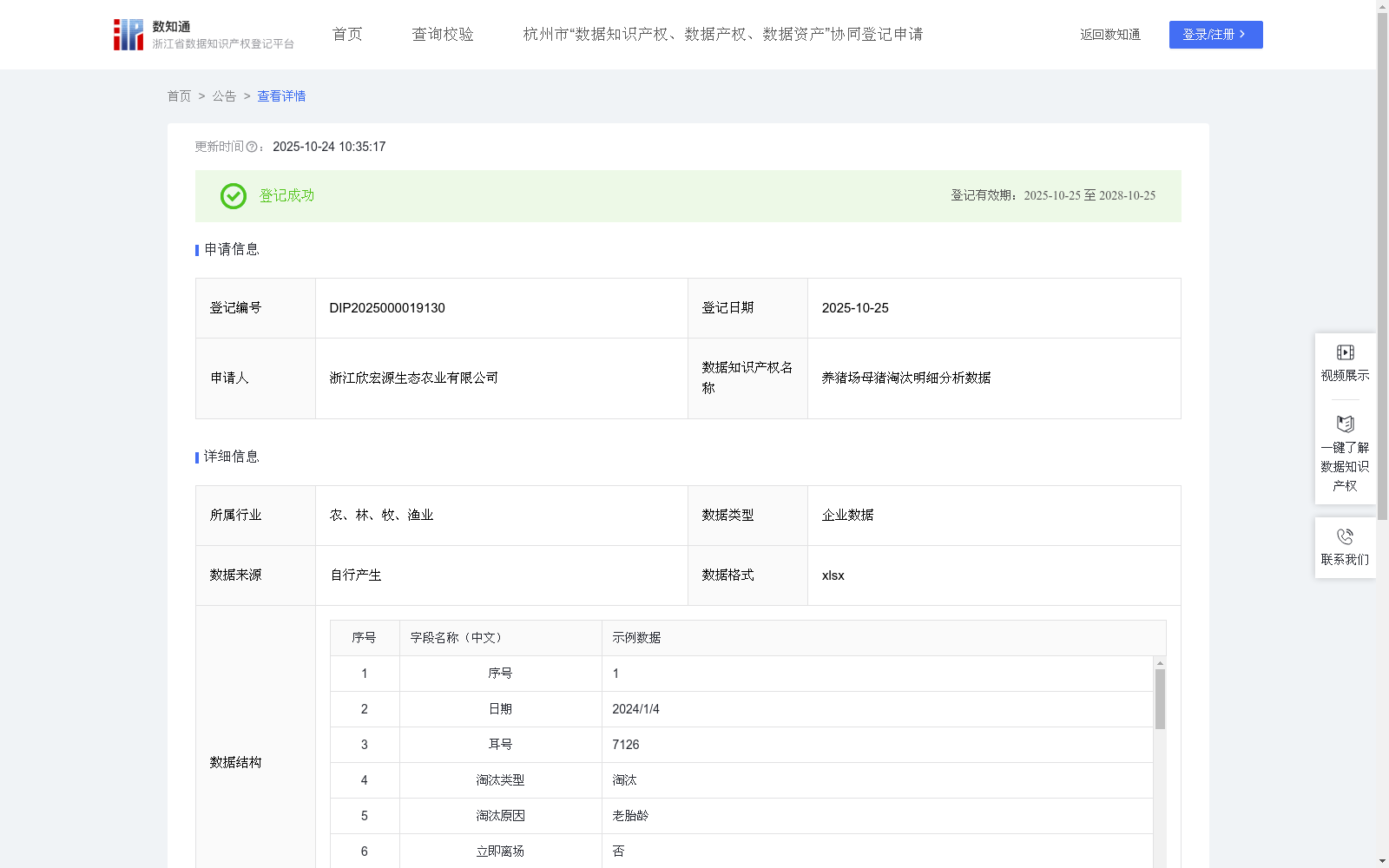The image size is (1389, 868).
Task: Click the 登录/注册 button
Action: (x=1215, y=35)
